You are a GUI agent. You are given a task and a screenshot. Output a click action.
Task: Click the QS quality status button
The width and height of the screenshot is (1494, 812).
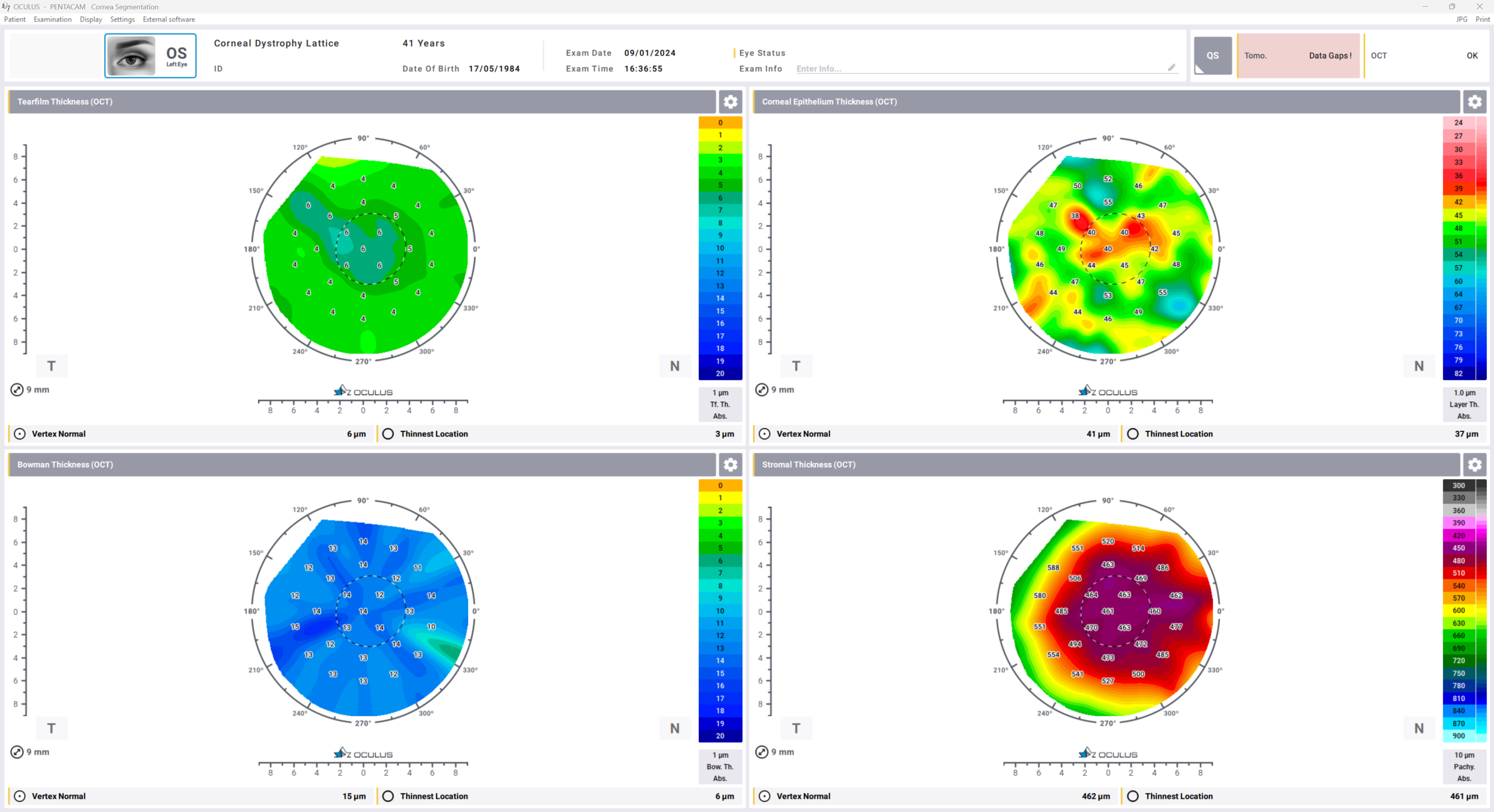pos(1212,56)
